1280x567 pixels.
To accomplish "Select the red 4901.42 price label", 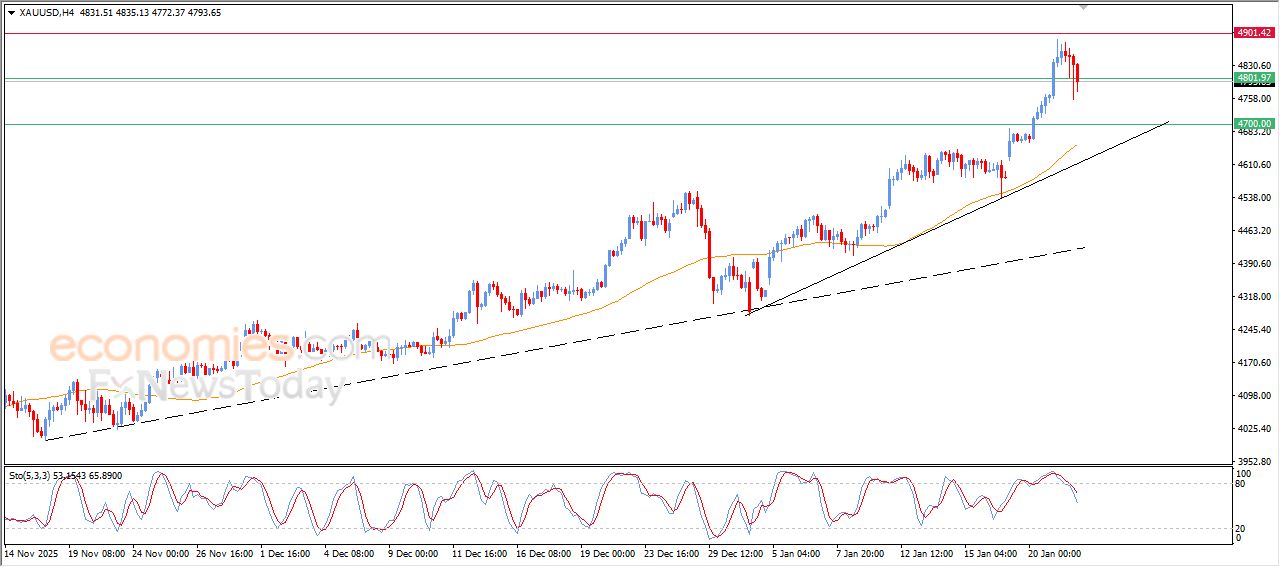I will point(1253,33).
